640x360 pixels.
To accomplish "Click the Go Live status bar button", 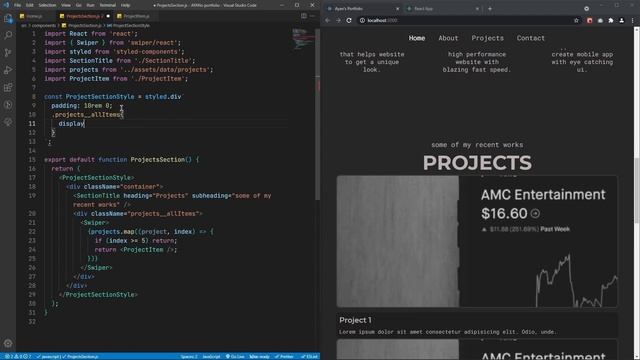I will pos(235,357).
